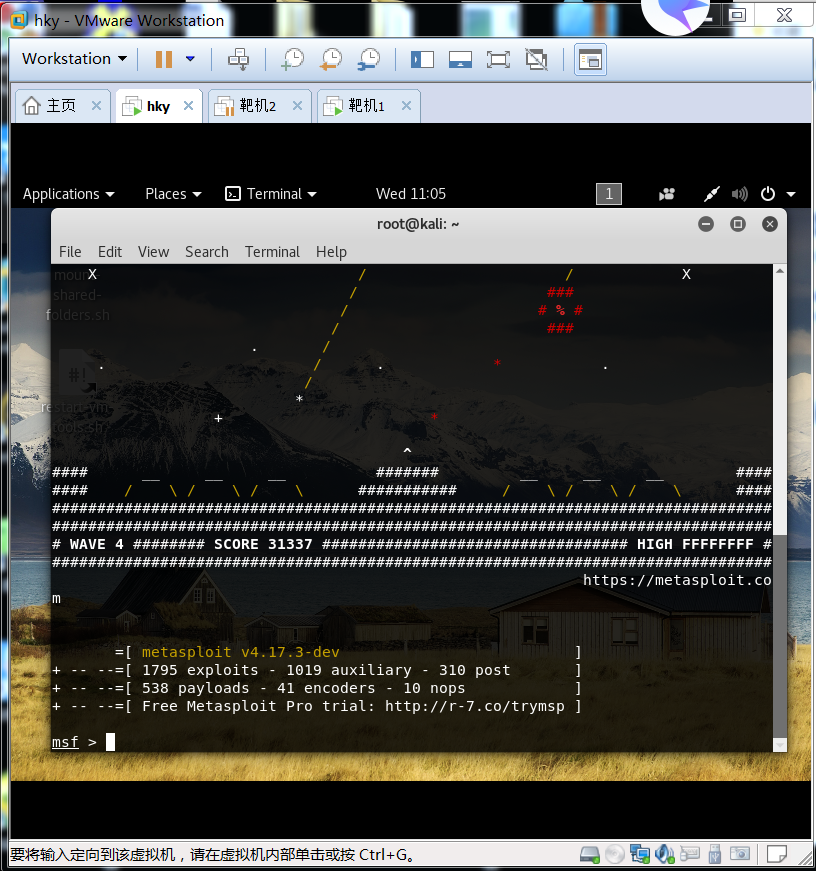Click the CD/DVD drive status icon
This screenshot has width=816, height=871.
click(614, 854)
